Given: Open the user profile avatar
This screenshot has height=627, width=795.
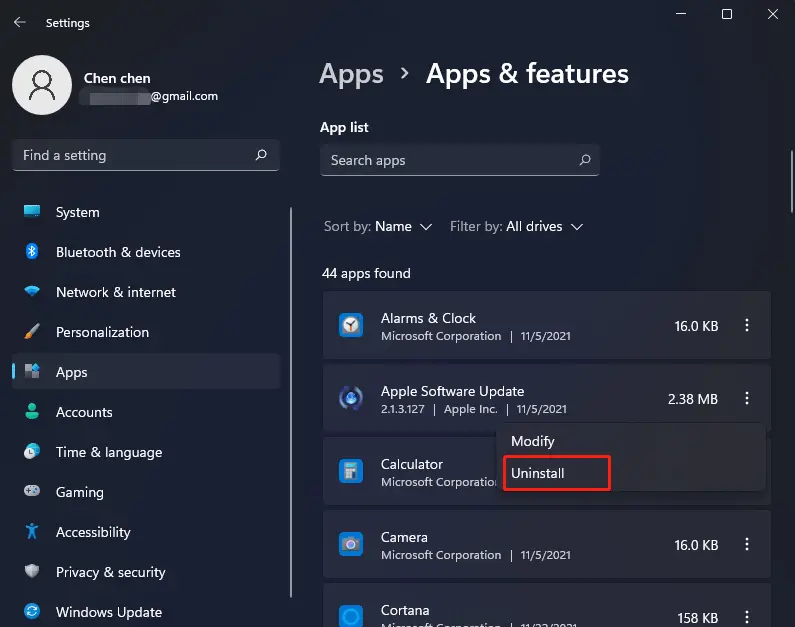Looking at the screenshot, I should pos(42,85).
